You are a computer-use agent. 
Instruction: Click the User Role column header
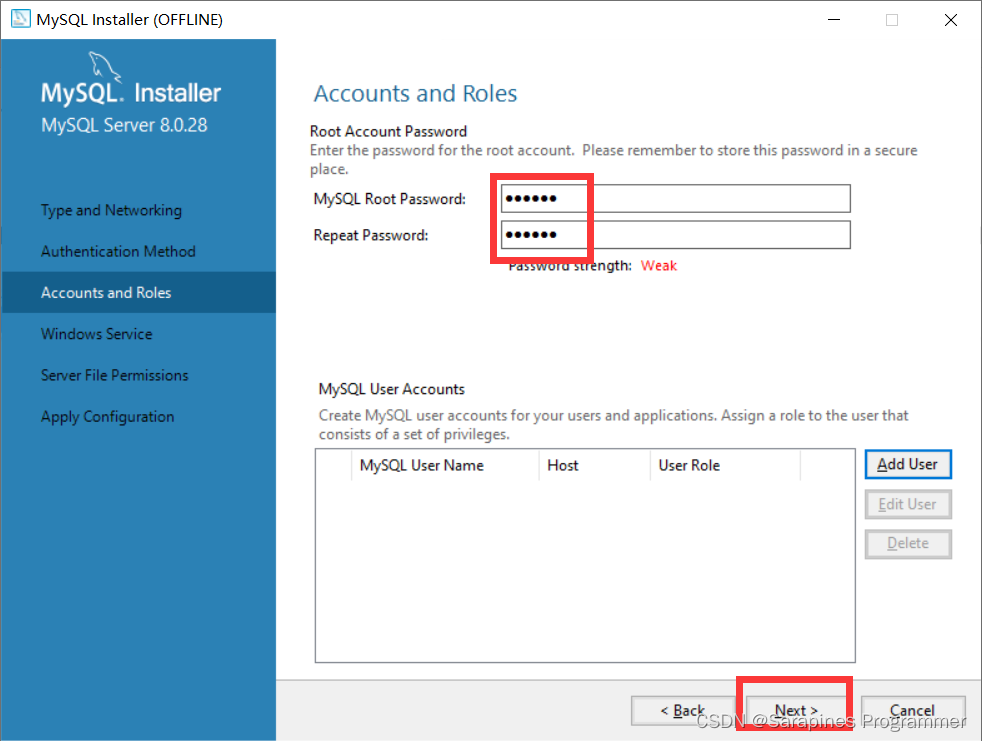tap(688, 465)
